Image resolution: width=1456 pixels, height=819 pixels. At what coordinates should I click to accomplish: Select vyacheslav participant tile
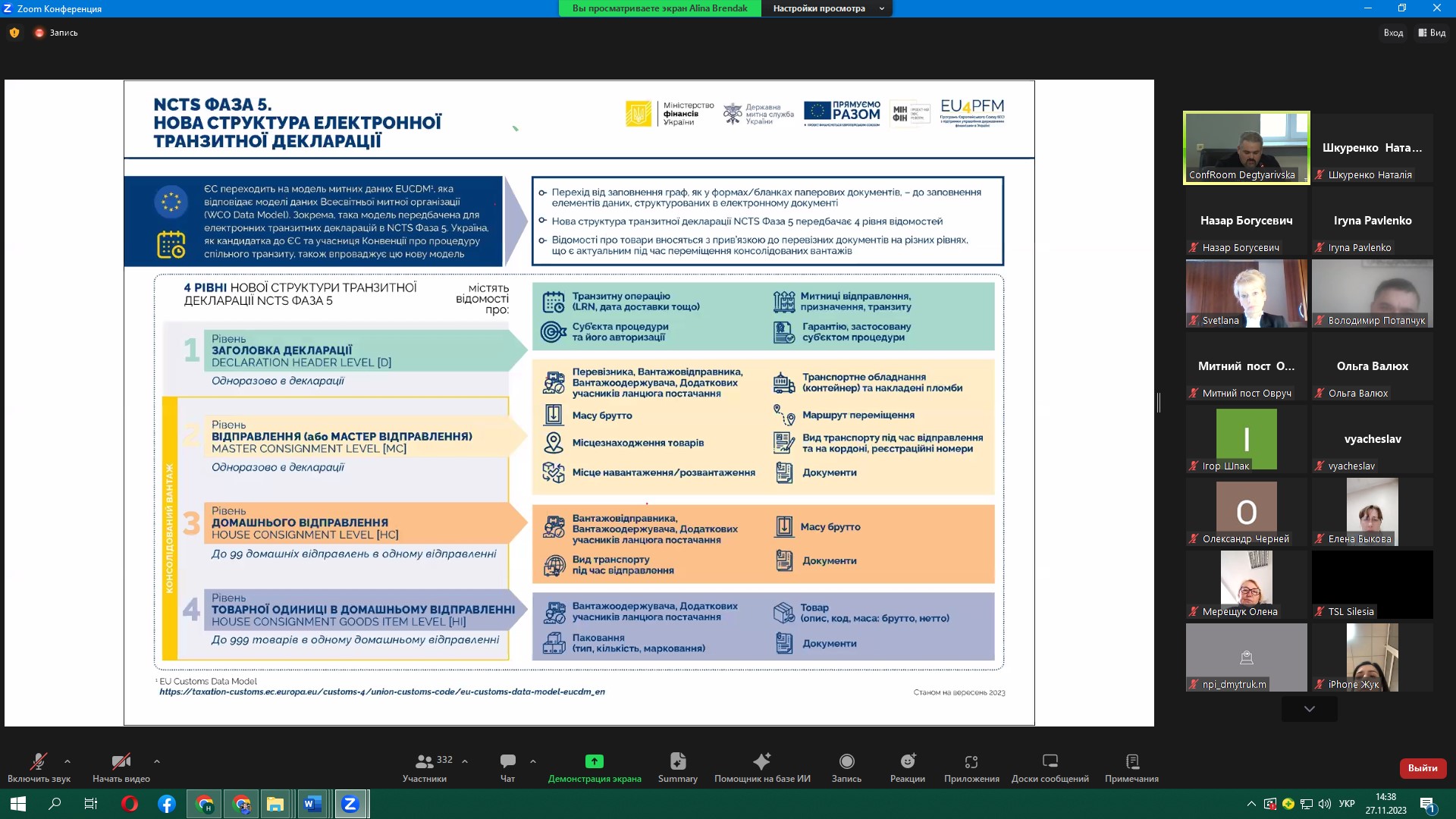1373,439
